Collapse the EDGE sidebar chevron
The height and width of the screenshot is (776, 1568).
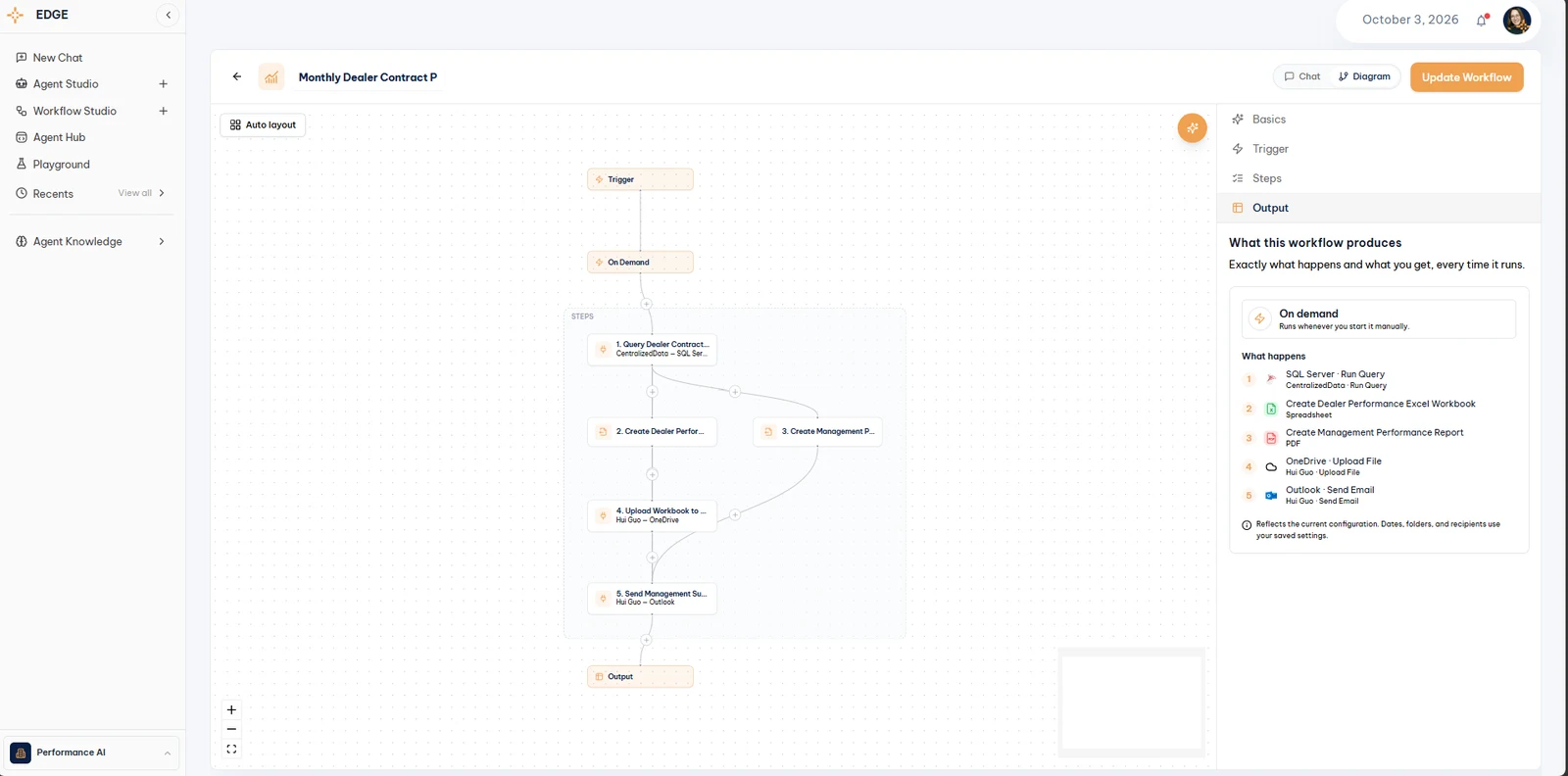[x=168, y=15]
